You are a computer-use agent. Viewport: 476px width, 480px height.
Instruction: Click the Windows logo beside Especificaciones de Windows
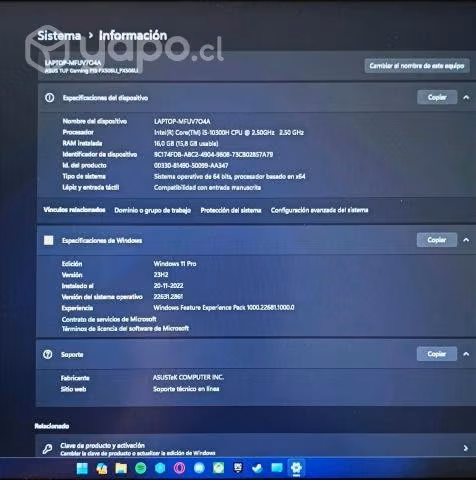pos(49,240)
